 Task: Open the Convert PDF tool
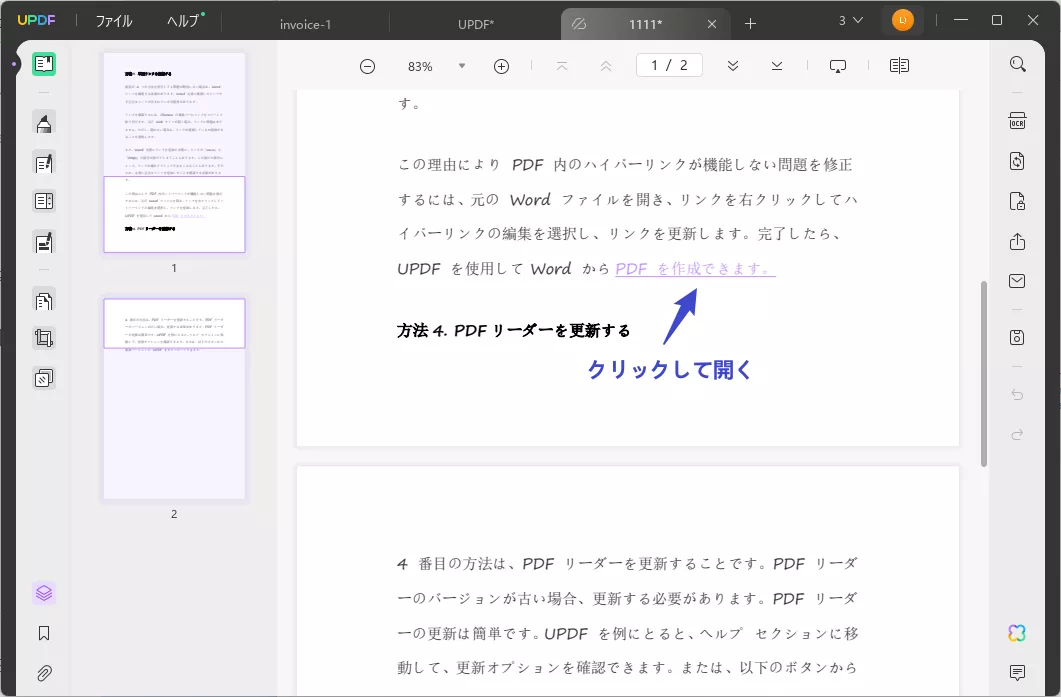pos(1017,161)
